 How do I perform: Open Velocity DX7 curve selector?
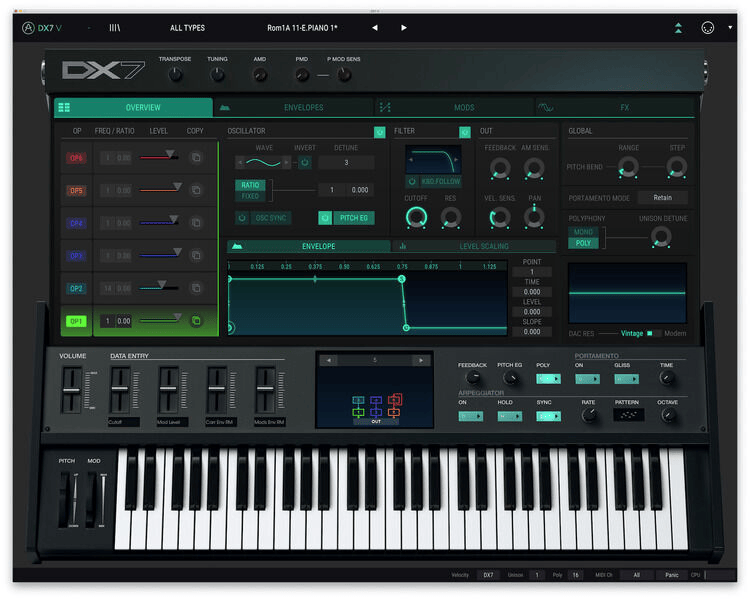click(488, 575)
